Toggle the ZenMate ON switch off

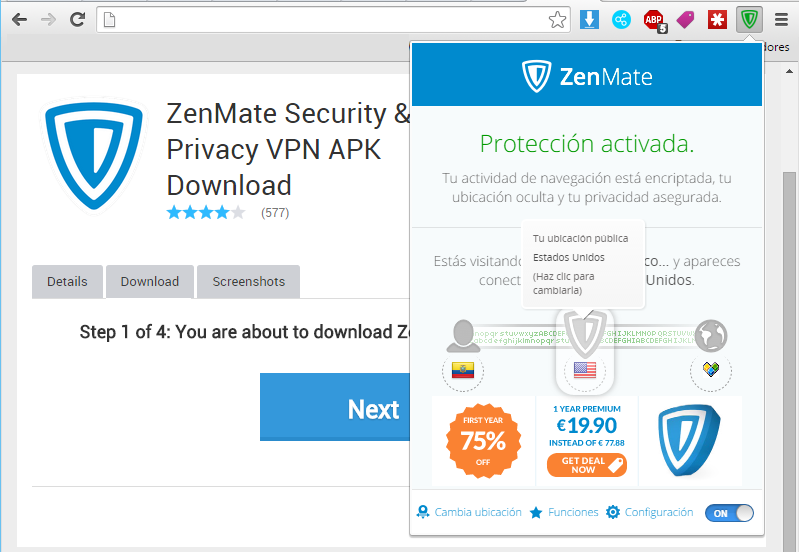tap(729, 513)
